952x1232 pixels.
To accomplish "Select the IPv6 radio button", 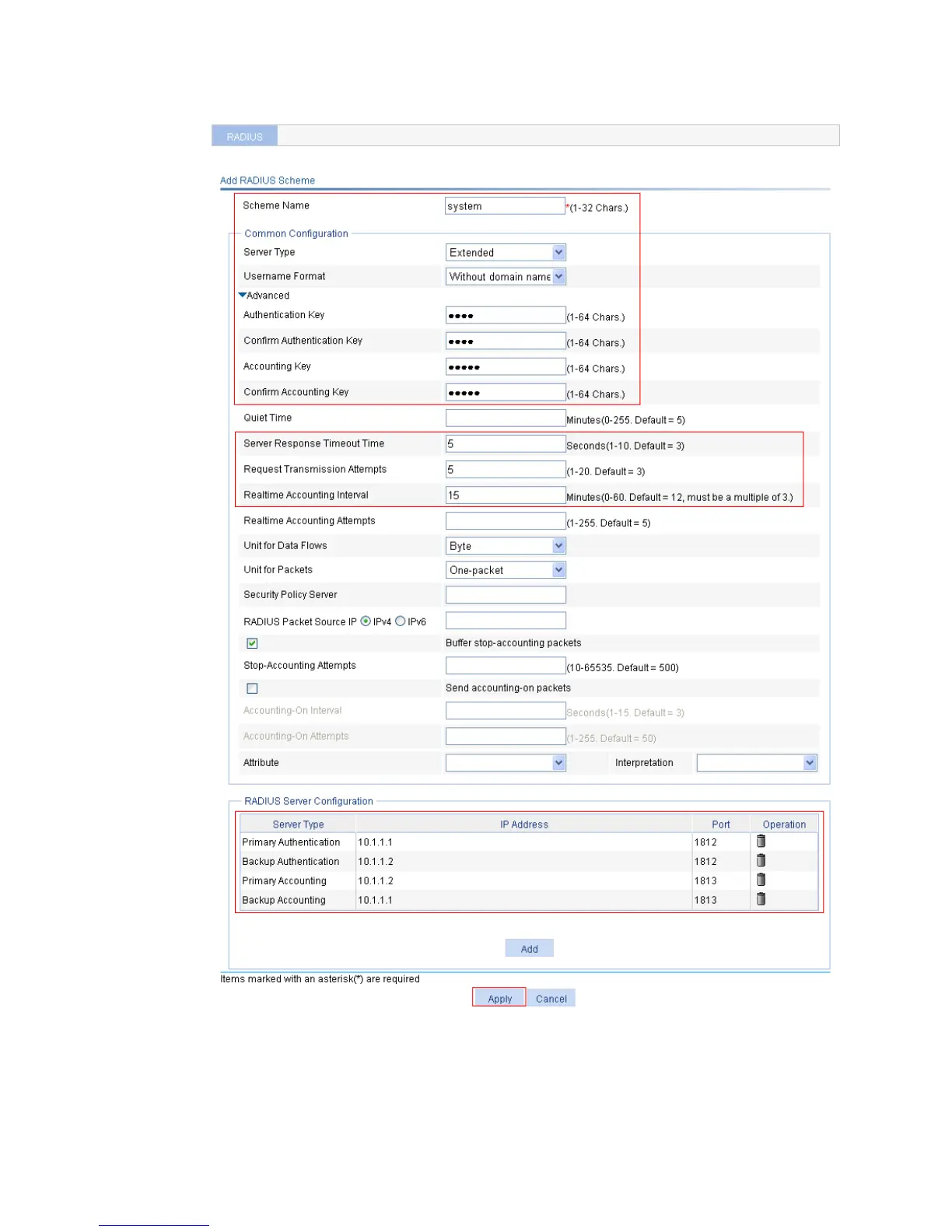I will 400,621.
